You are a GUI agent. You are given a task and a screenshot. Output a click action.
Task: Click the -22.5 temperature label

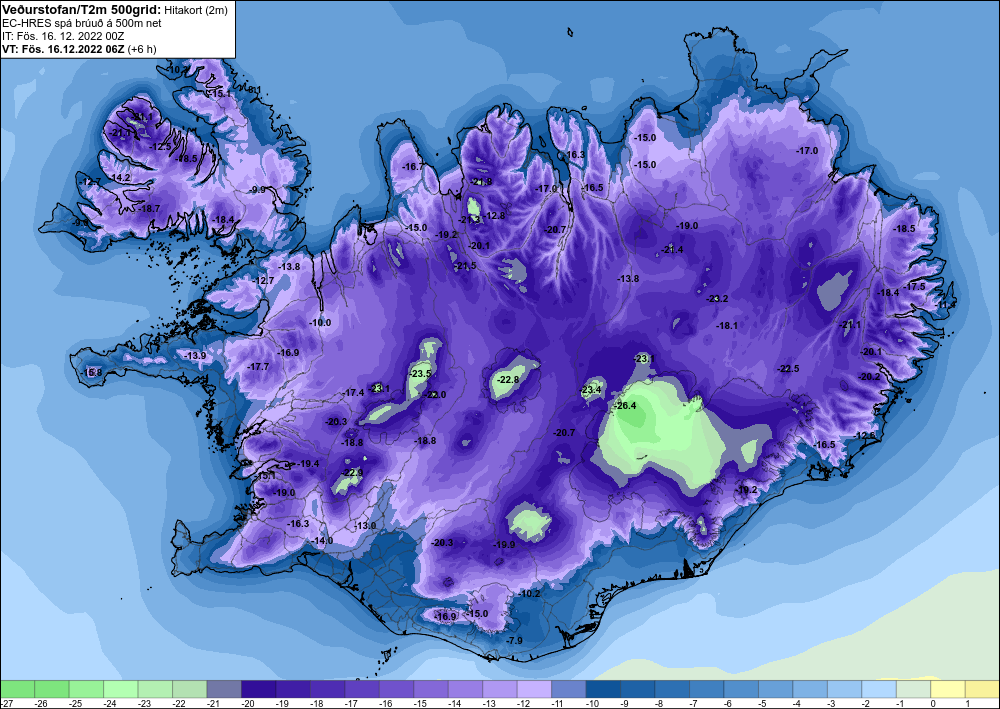tap(788, 369)
